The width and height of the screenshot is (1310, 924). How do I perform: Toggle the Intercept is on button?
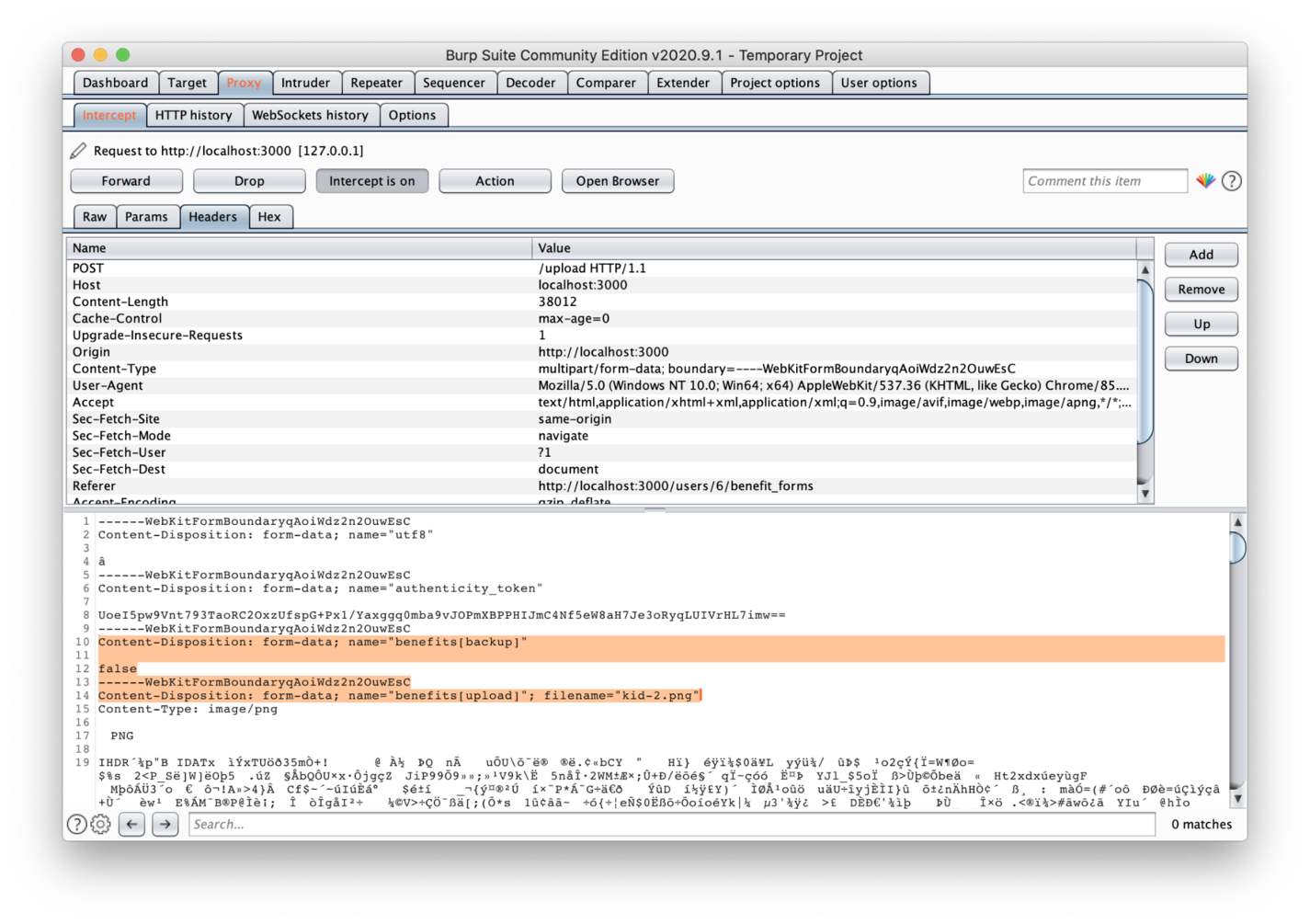click(371, 181)
